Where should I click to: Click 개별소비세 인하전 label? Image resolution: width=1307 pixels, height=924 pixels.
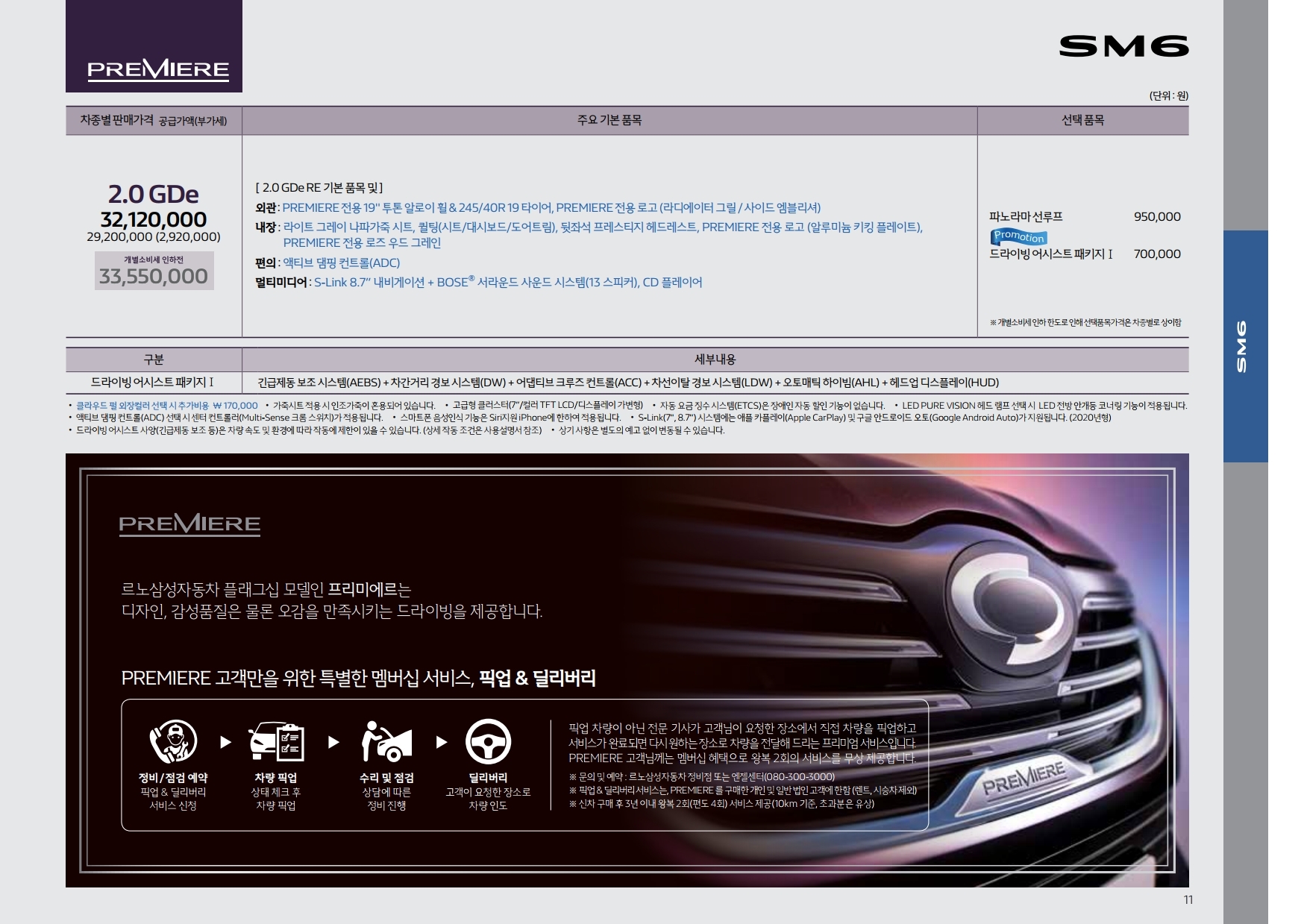tap(154, 260)
